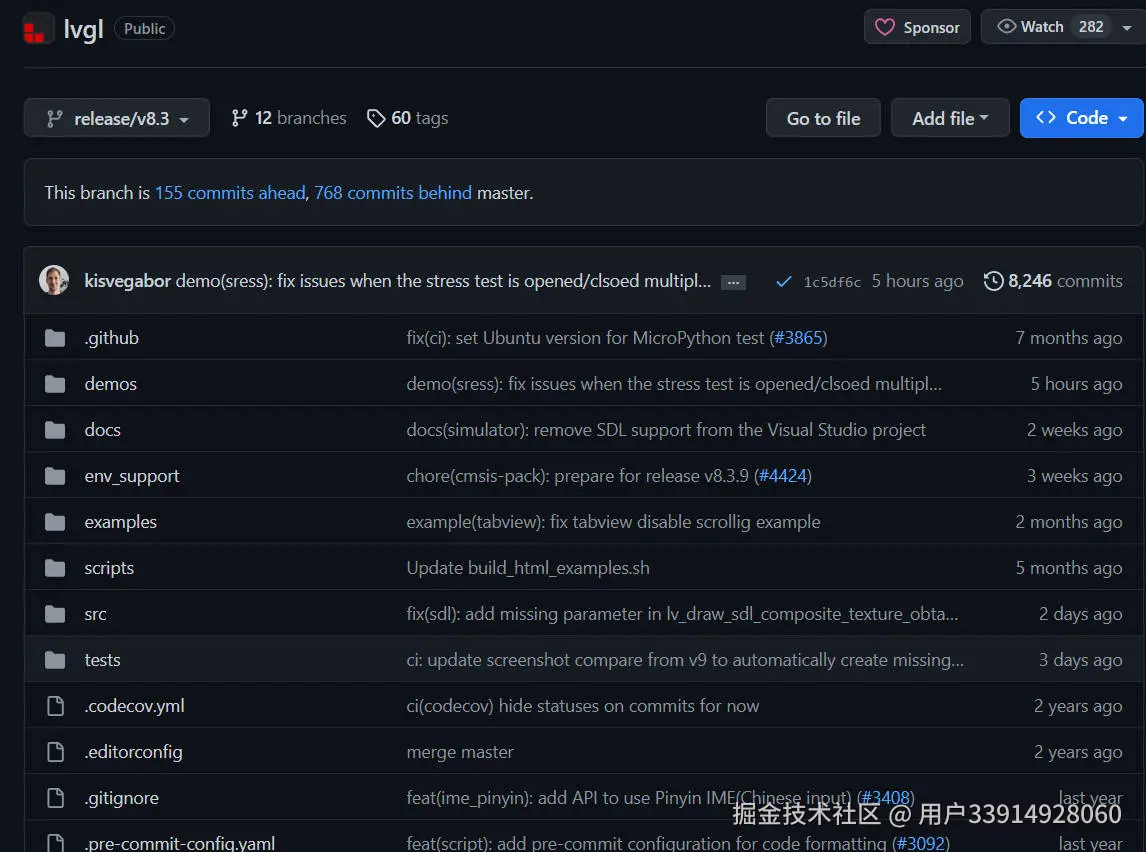Click the .gitignore file icon
This screenshot has width=1146, height=852.
pyautogui.click(x=56, y=798)
